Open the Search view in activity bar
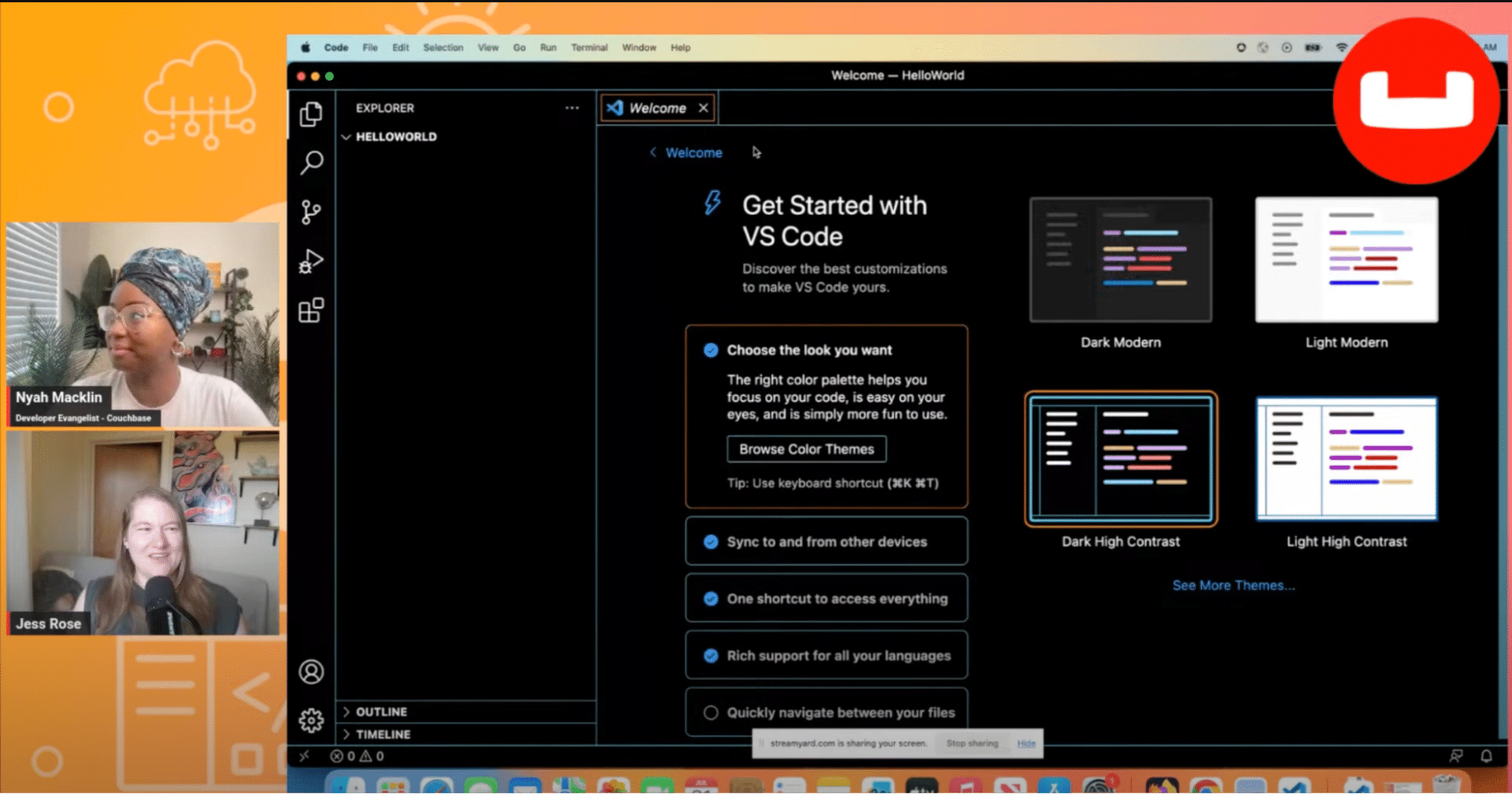Image resolution: width=1512 pixels, height=794 pixels. (x=312, y=163)
